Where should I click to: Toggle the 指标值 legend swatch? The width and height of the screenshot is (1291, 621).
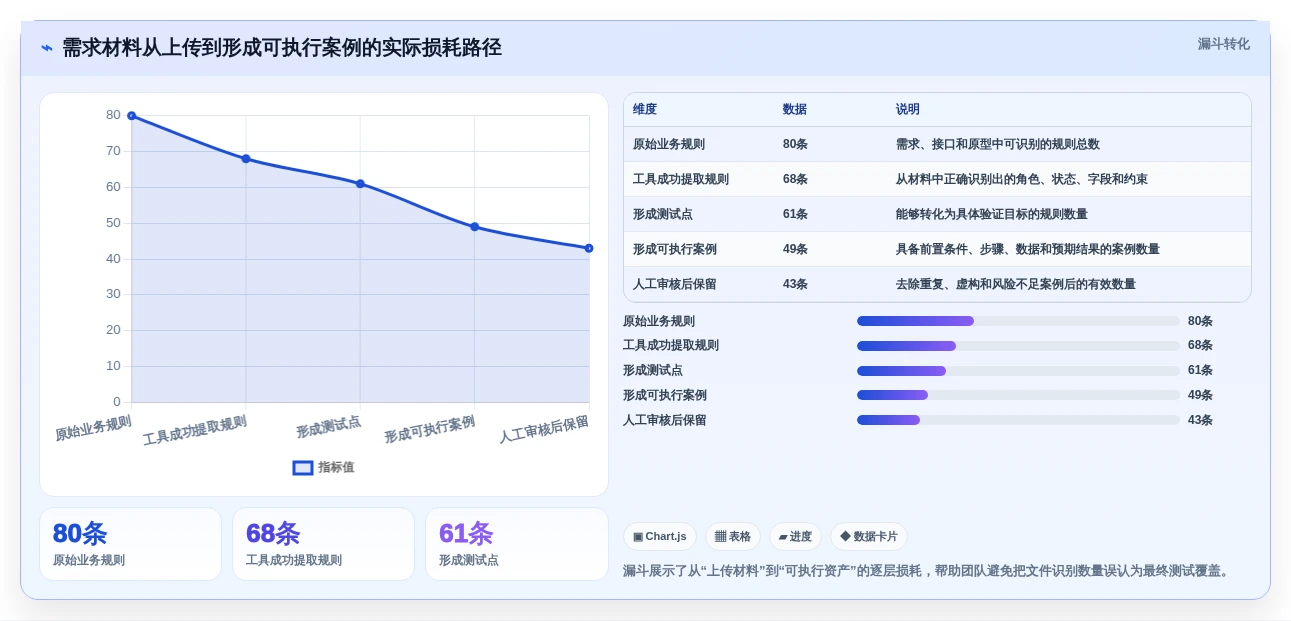tap(303, 467)
